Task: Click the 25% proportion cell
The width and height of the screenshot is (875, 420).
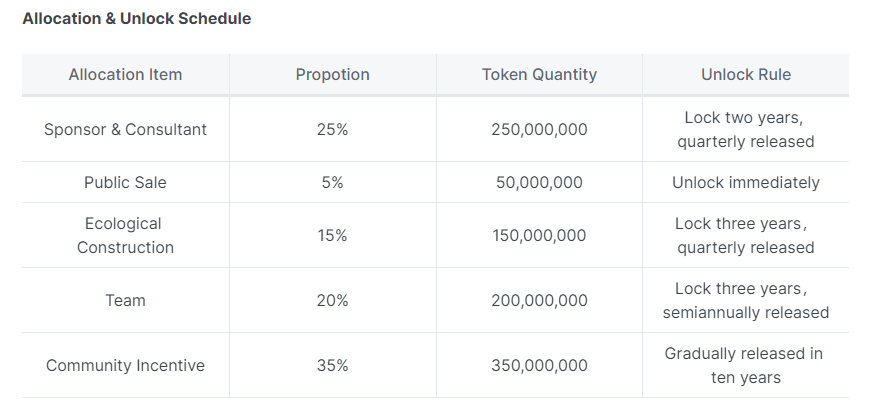Action: pos(332,130)
